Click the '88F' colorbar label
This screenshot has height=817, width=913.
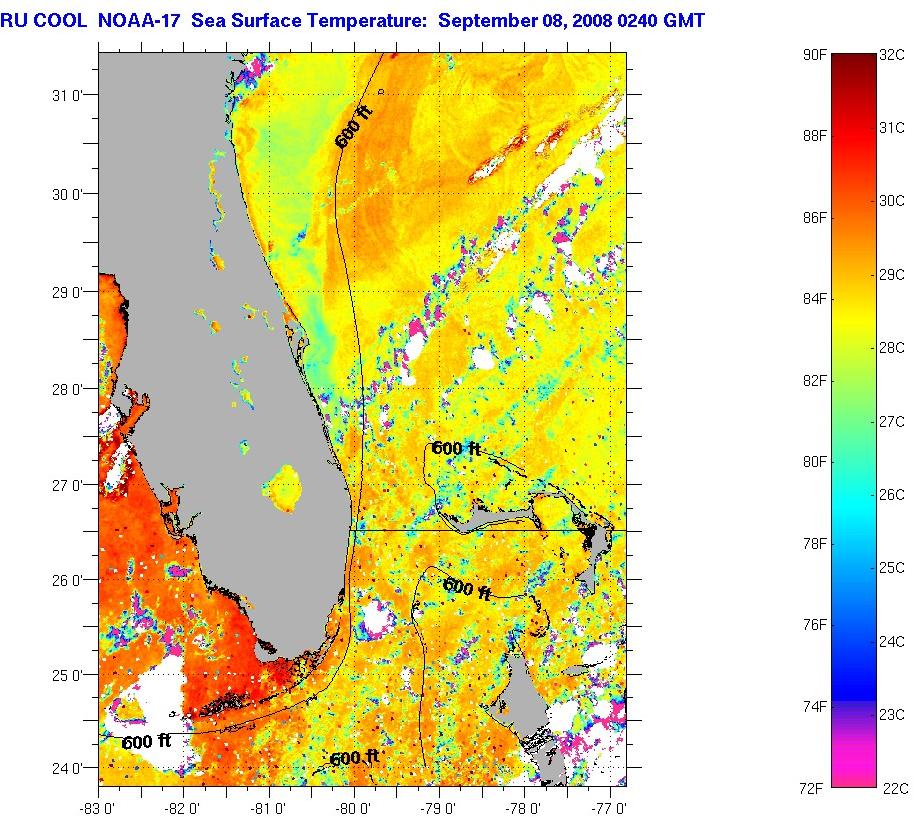[x=814, y=136]
